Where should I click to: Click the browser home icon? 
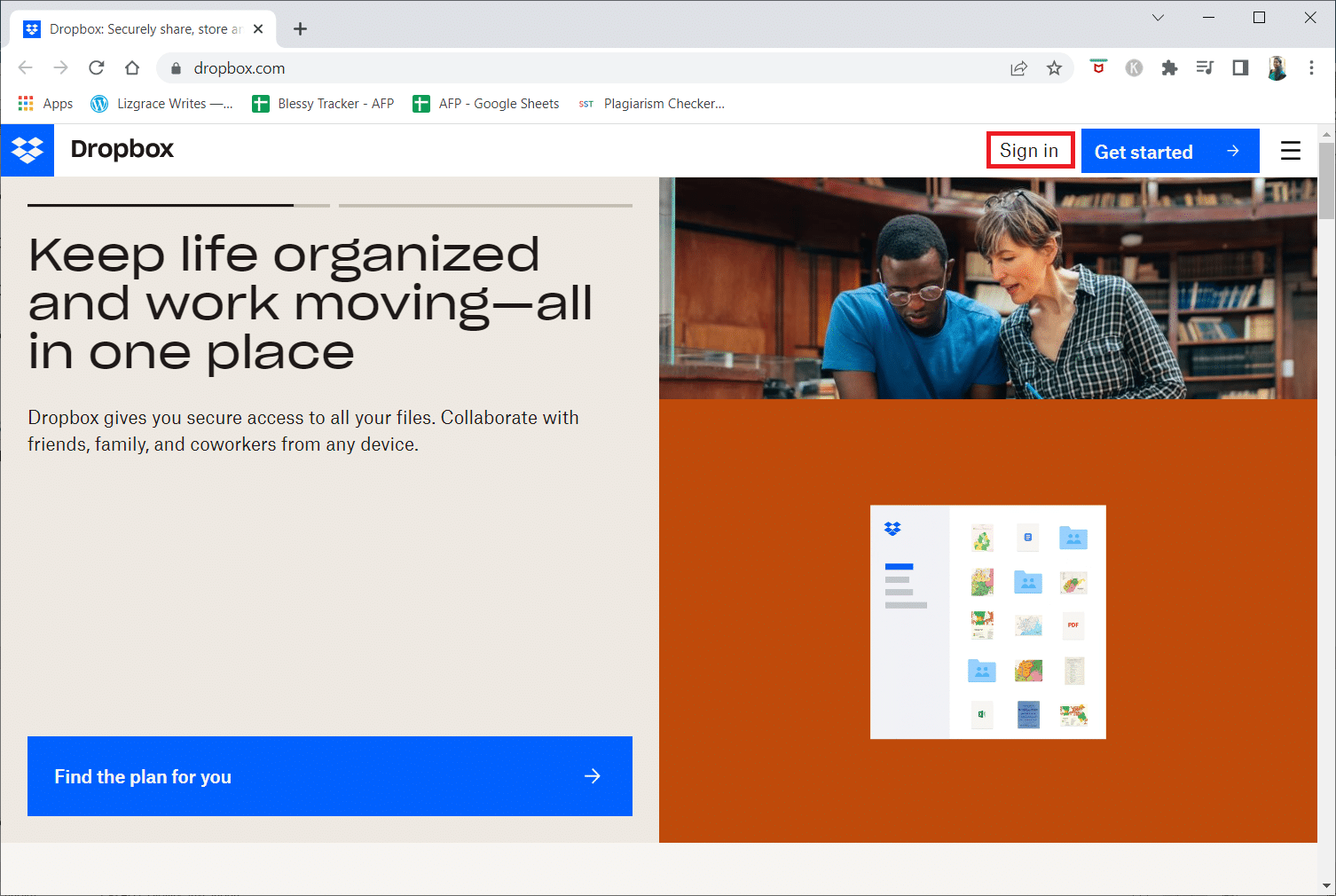click(x=132, y=67)
